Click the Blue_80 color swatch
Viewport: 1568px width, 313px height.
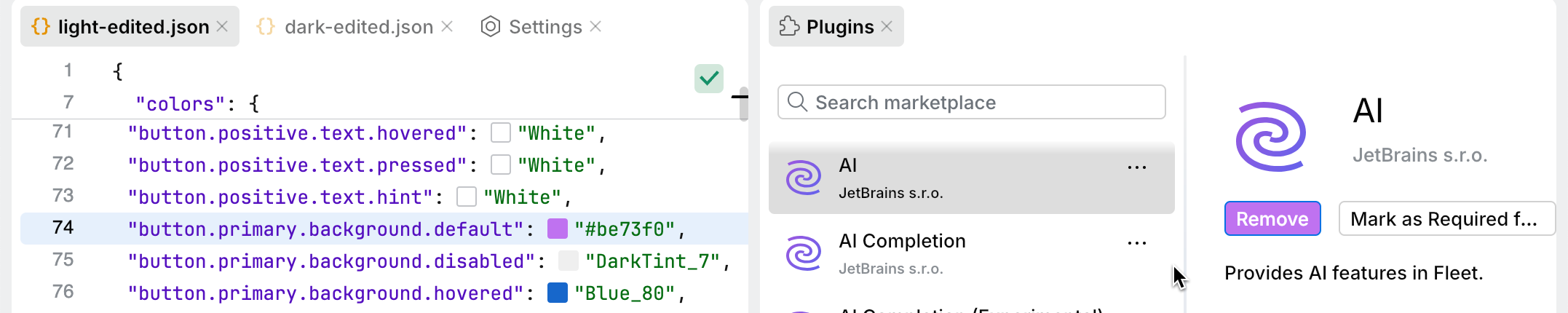tap(557, 293)
